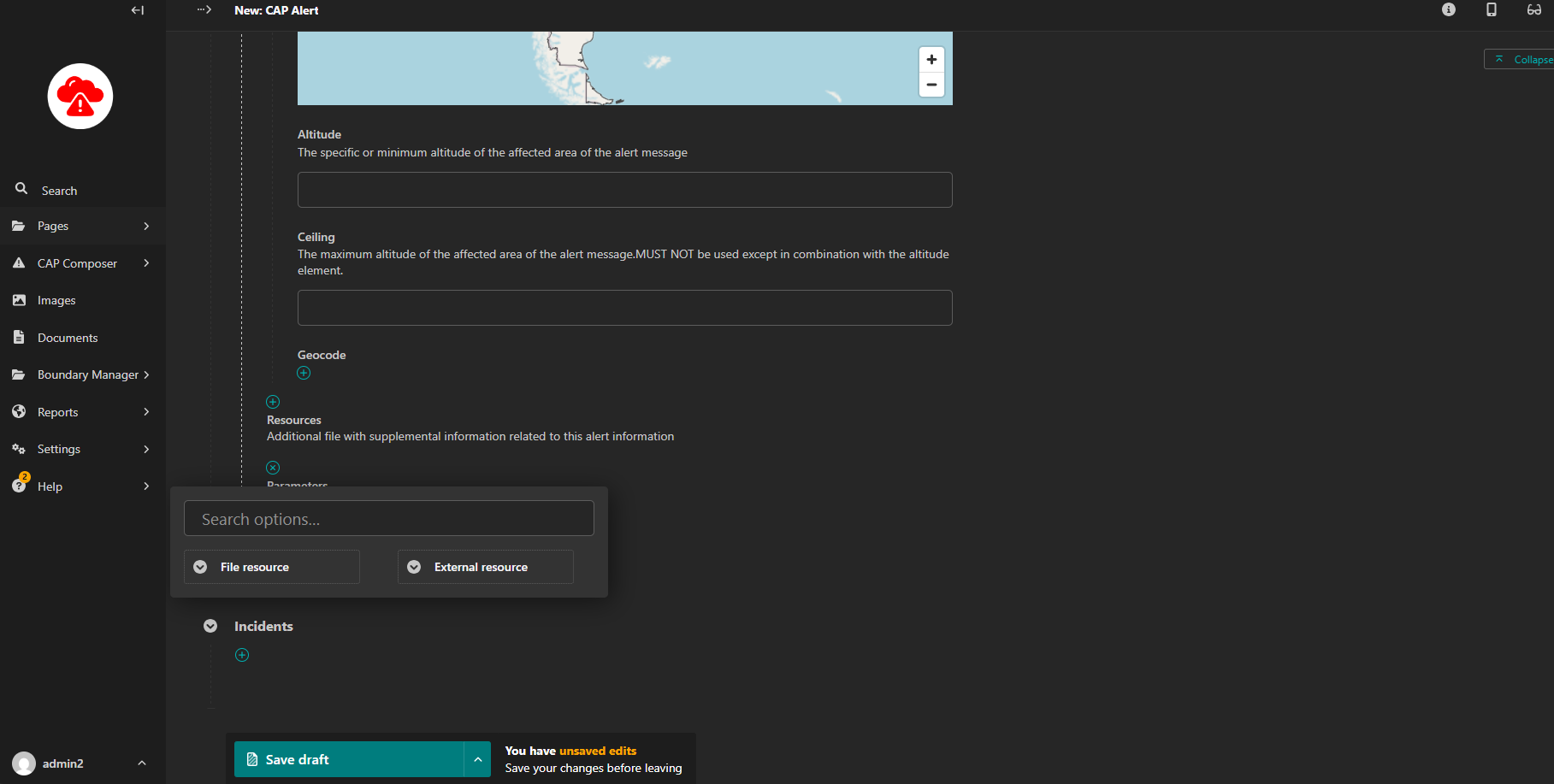Image resolution: width=1554 pixels, height=784 pixels.
Task: Focus the Search options field
Action: tap(389, 518)
